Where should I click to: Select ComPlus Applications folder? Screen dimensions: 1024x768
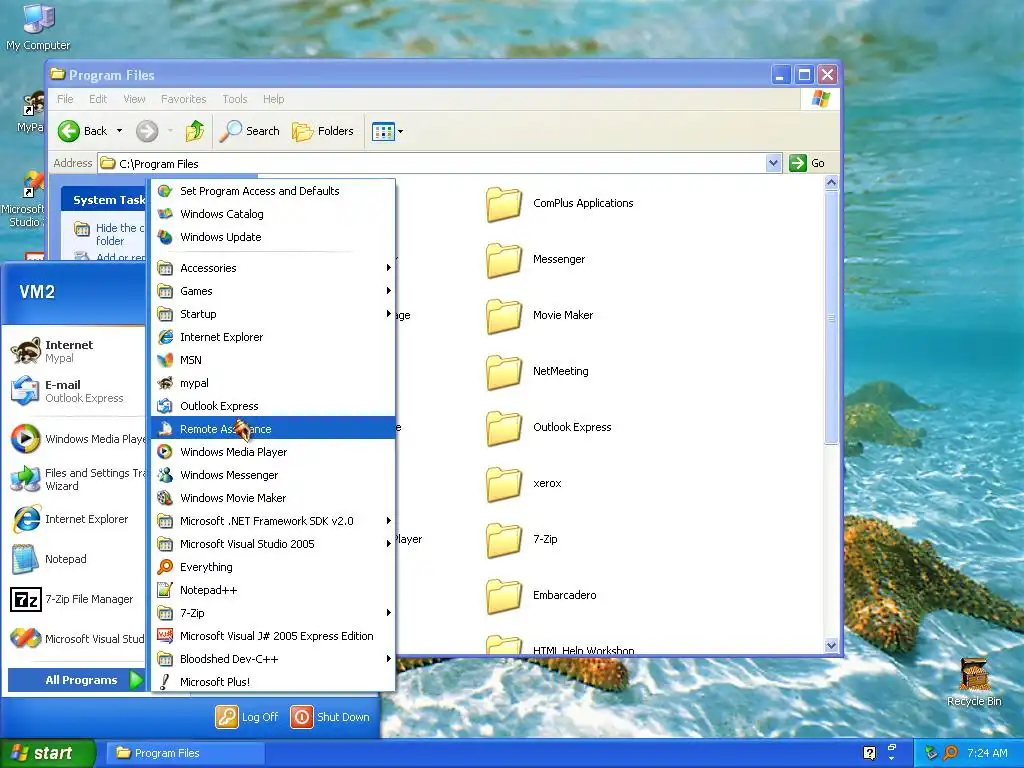(x=560, y=203)
